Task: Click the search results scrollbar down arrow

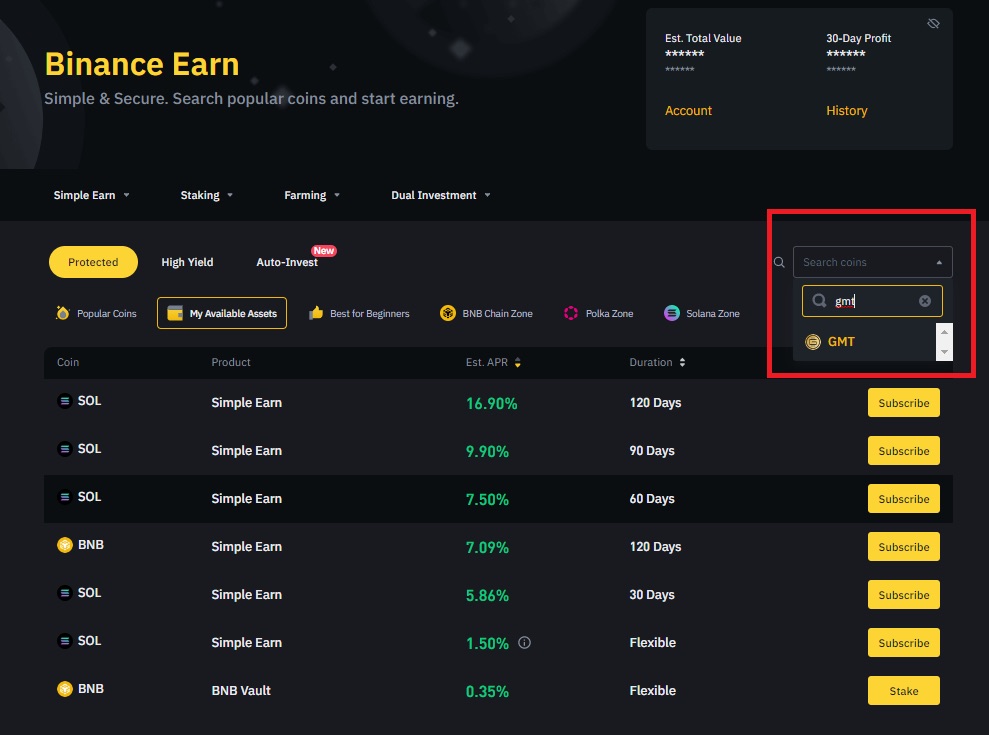Action: pos(944,352)
